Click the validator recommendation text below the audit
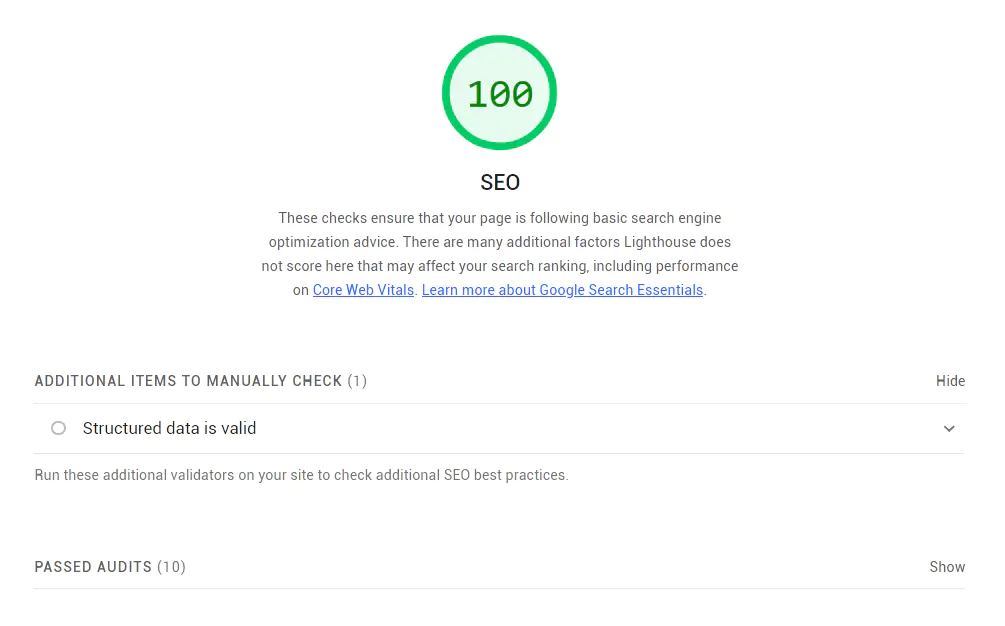The image size is (1005, 626). coord(302,475)
